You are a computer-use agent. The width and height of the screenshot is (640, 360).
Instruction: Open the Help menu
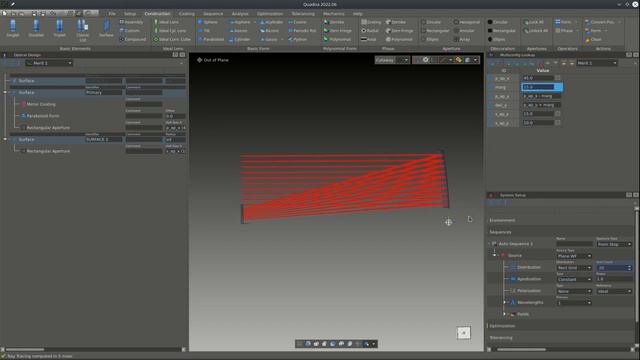[358, 13]
